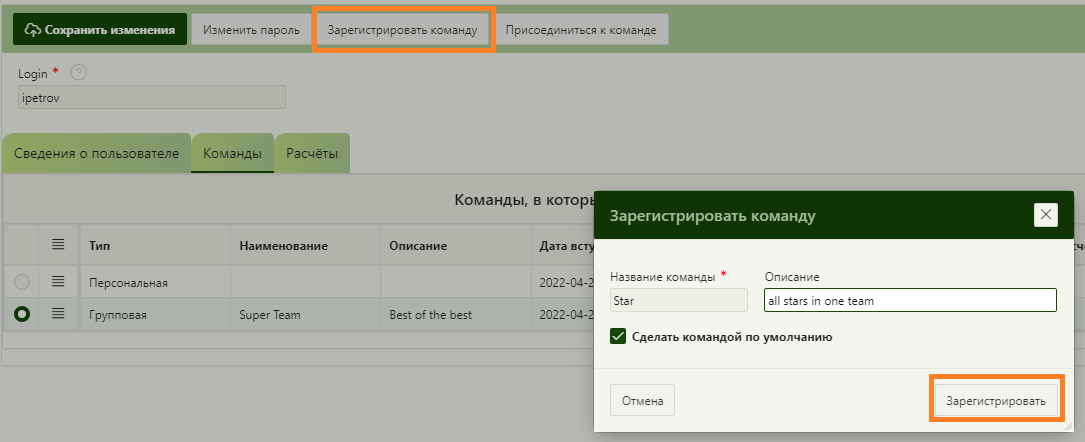Screen dimensions: 1085x442
Task: Select the Групповая team radio button
Action: [x=22, y=314]
